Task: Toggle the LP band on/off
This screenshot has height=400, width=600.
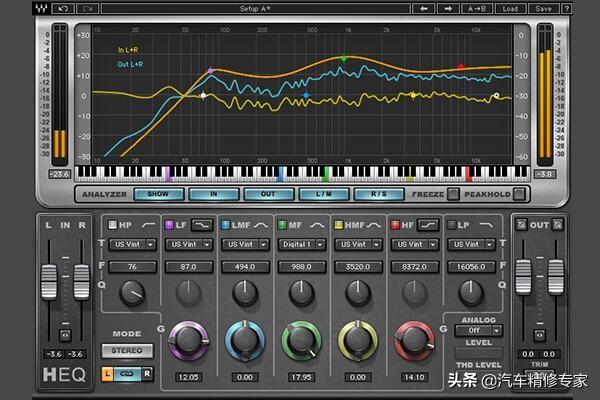Action: (452, 225)
